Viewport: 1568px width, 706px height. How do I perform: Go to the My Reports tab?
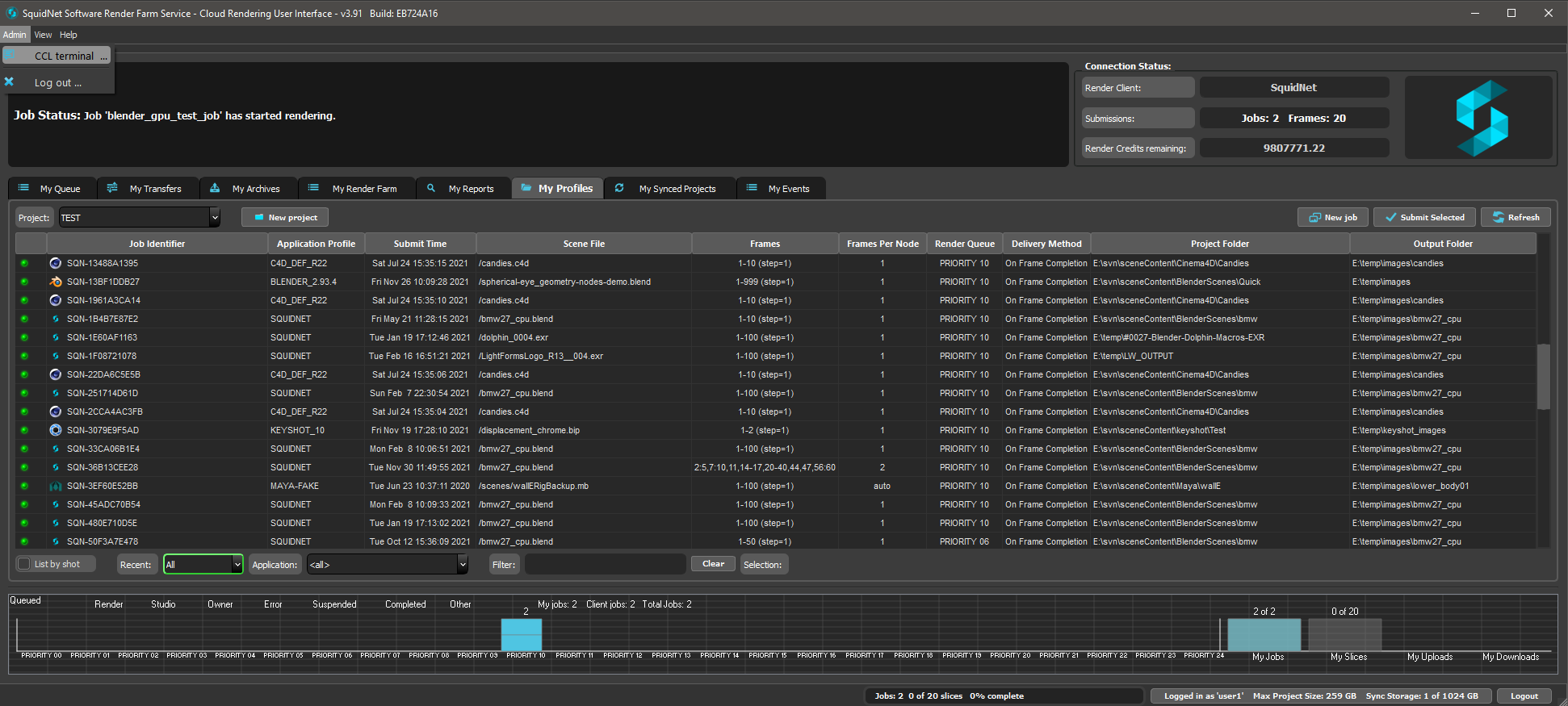462,188
